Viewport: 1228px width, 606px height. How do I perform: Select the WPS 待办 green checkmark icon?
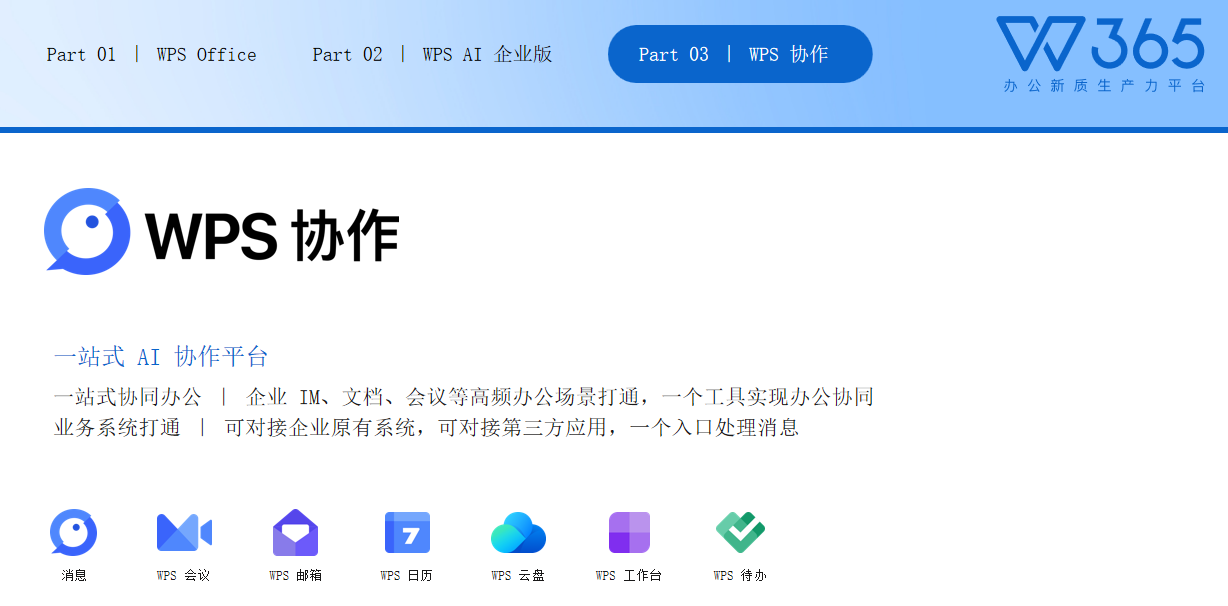[x=740, y=533]
